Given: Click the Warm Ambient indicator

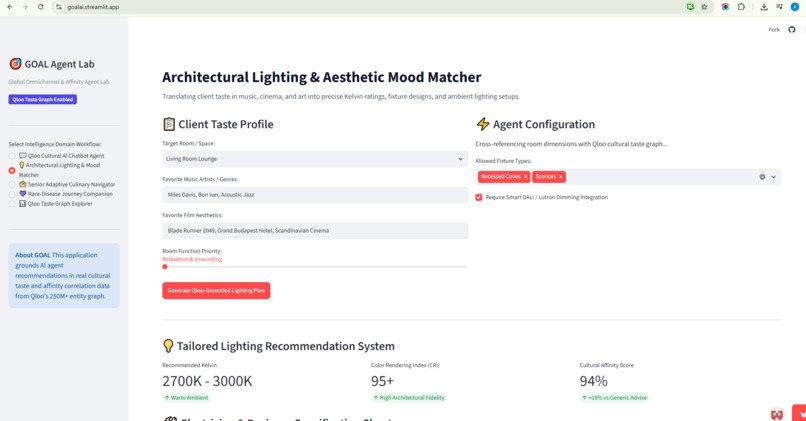Looking at the screenshot, I should [x=186, y=398].
